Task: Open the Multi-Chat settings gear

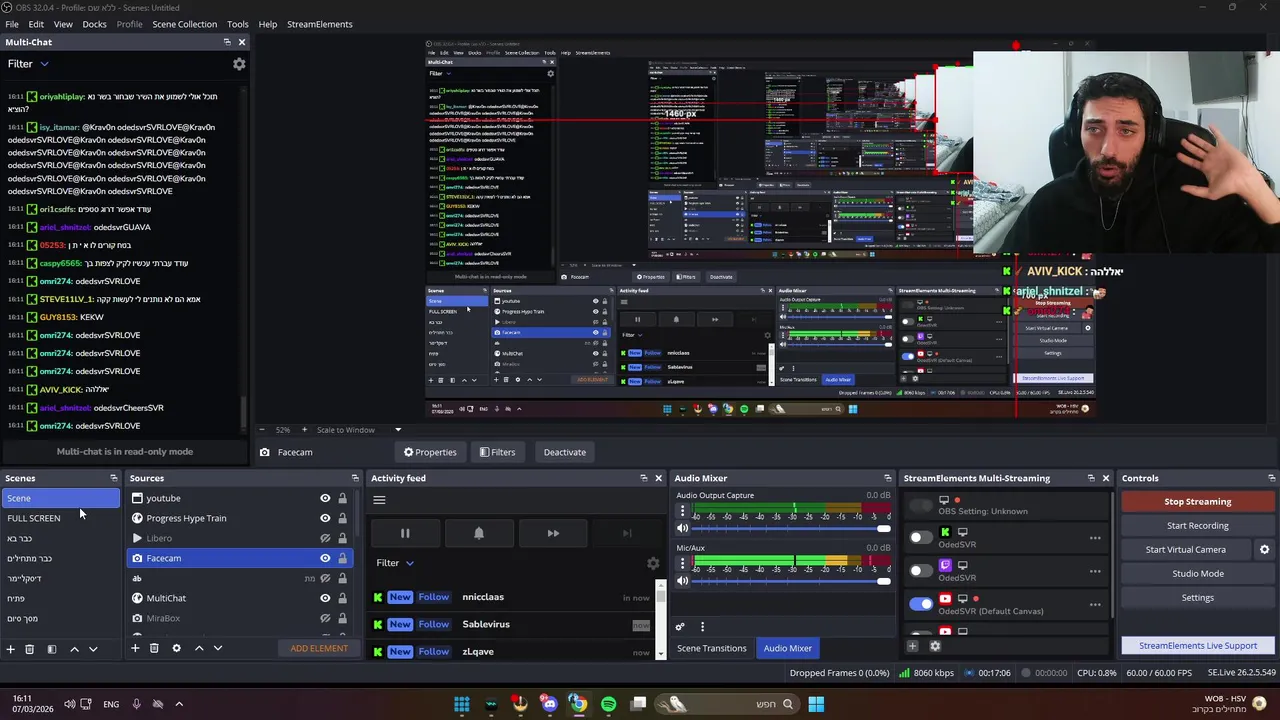Action: 239,64
